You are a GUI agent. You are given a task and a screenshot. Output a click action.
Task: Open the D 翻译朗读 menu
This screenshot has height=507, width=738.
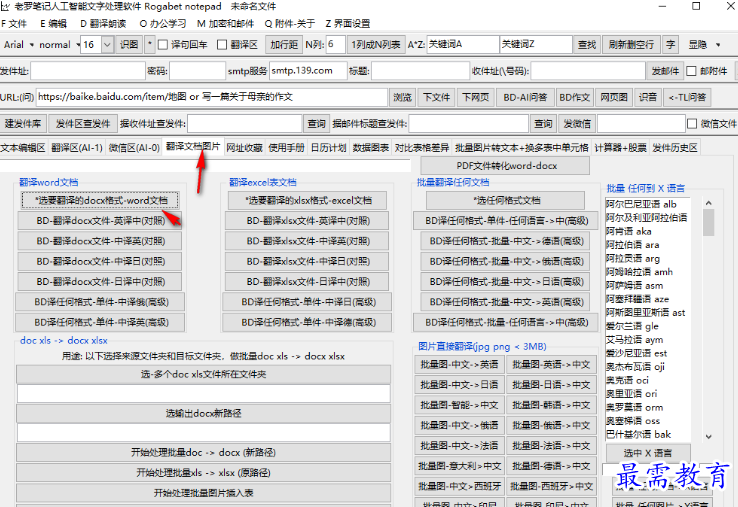(103, 24)
